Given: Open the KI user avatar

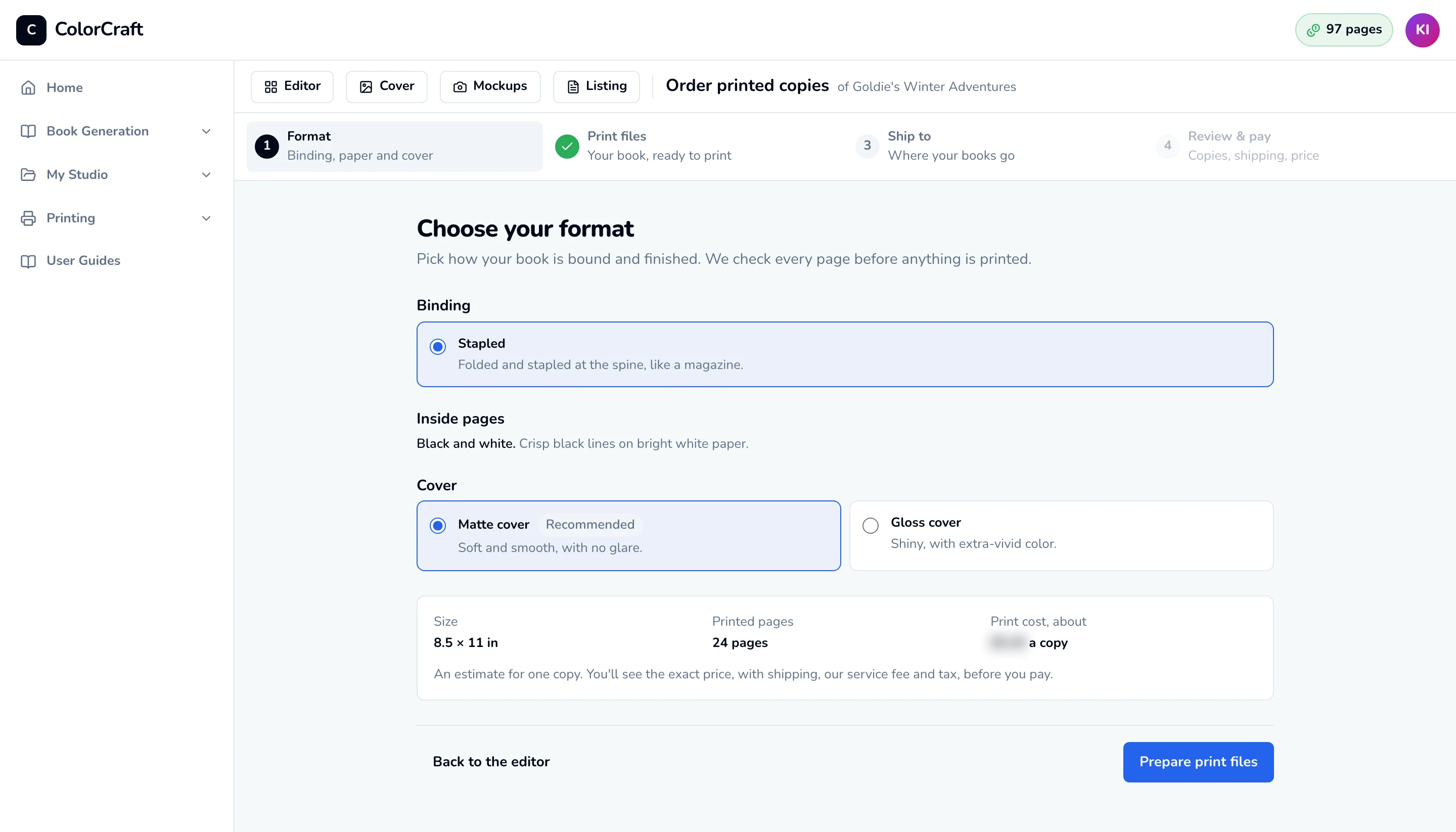Looking at the screenshot, I should 1422,30.
